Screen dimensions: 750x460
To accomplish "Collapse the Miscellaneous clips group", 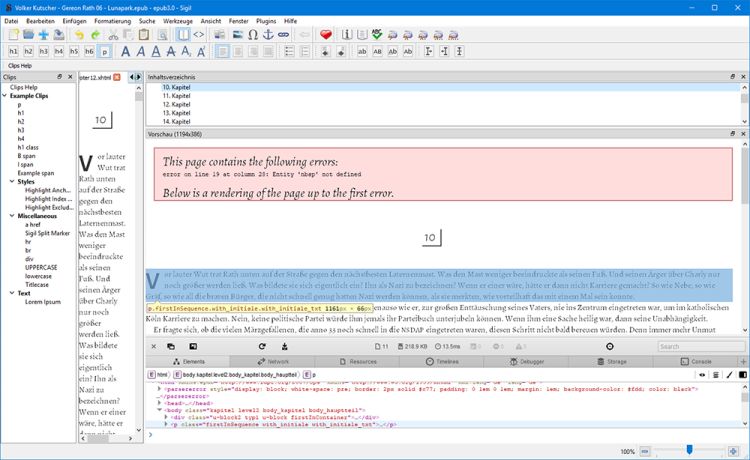I will (11, 215).
